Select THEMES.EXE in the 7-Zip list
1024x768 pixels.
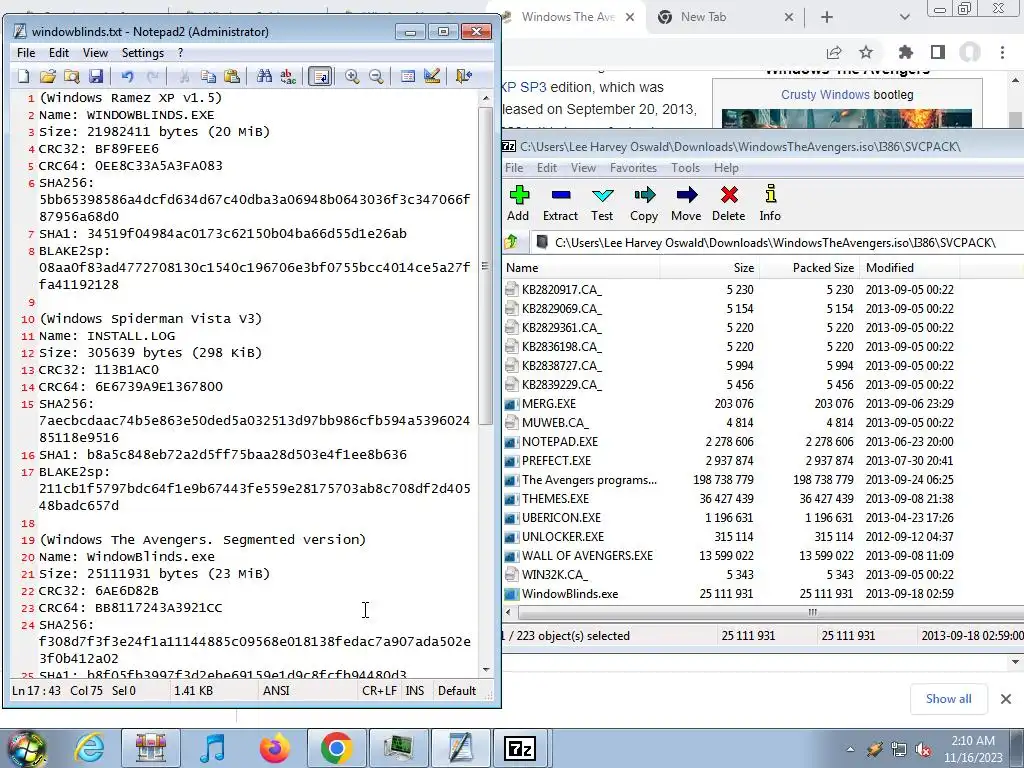tap(555, 499)
